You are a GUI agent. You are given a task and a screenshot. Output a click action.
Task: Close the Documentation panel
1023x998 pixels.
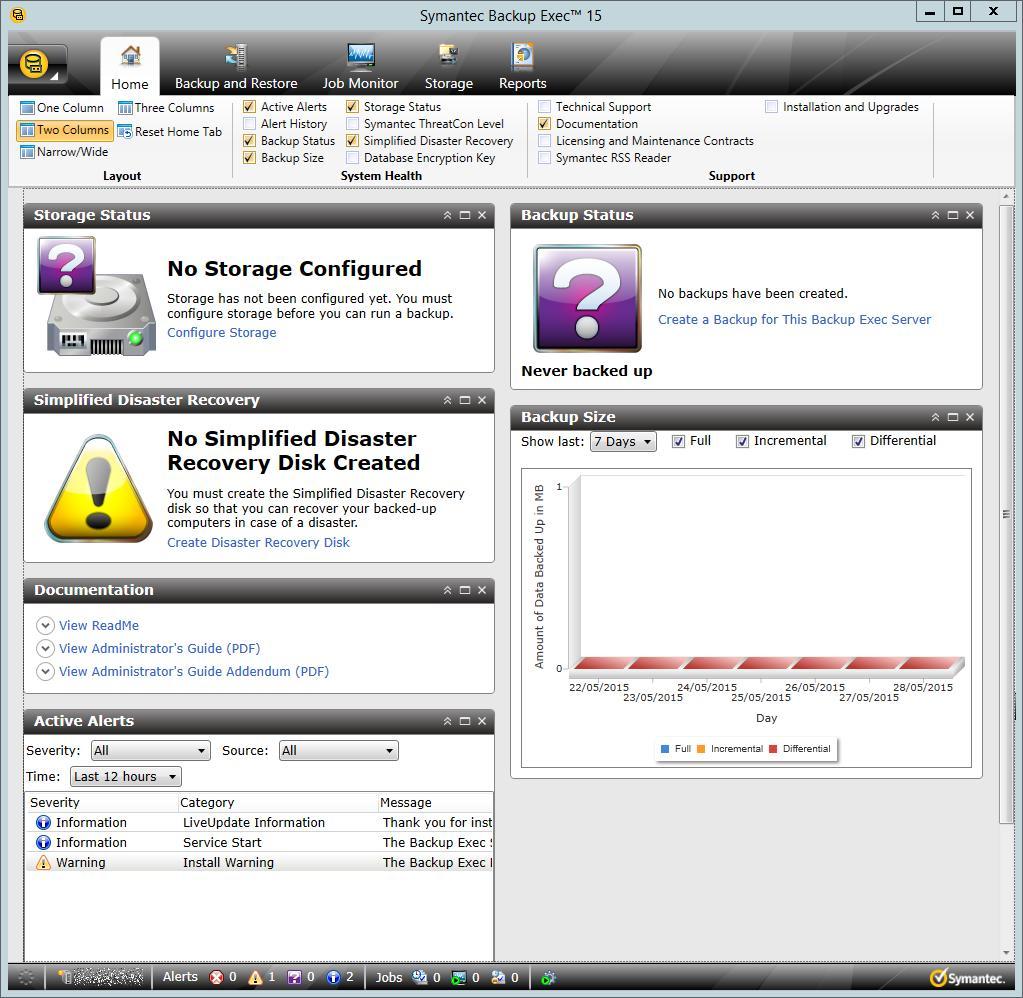[x=482, y=590]
